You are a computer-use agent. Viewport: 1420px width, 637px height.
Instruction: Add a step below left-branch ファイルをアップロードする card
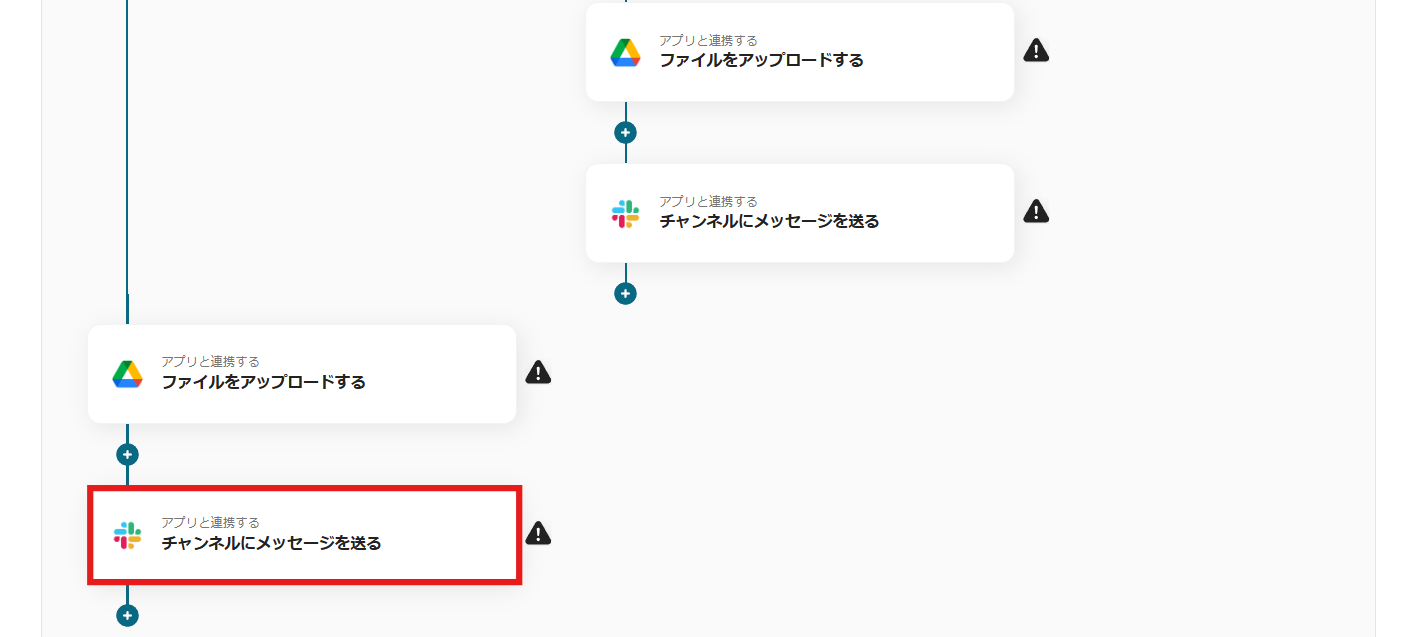coord(127,454)
